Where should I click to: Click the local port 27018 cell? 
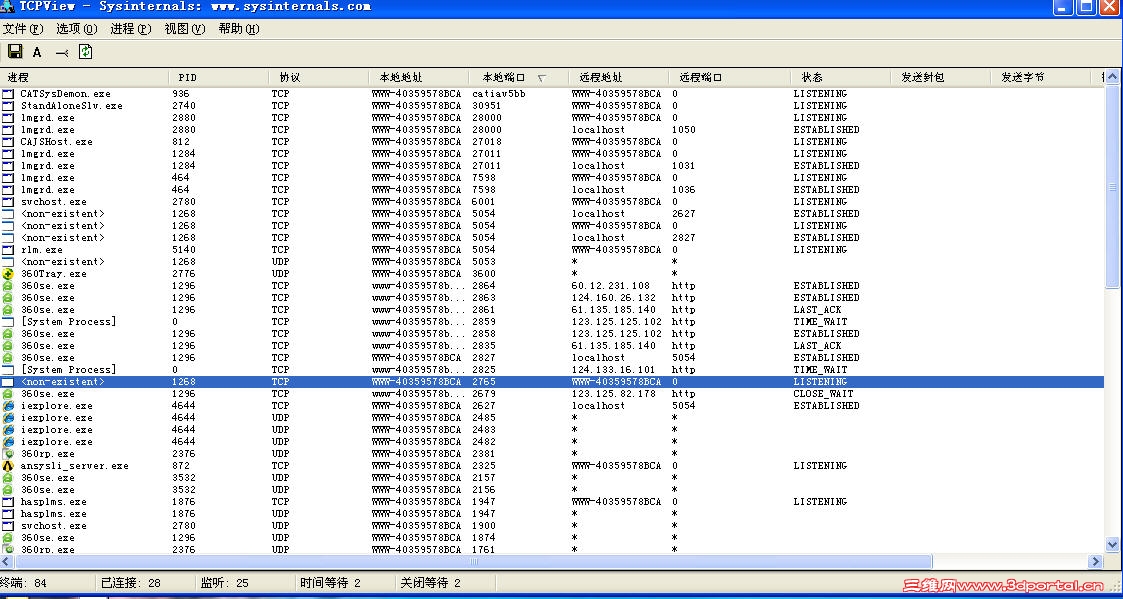click(487, 142)
